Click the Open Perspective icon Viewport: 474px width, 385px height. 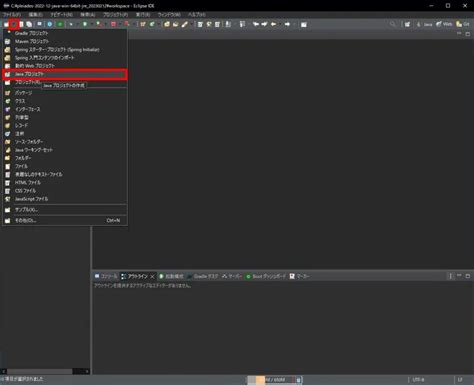[407, 24]
